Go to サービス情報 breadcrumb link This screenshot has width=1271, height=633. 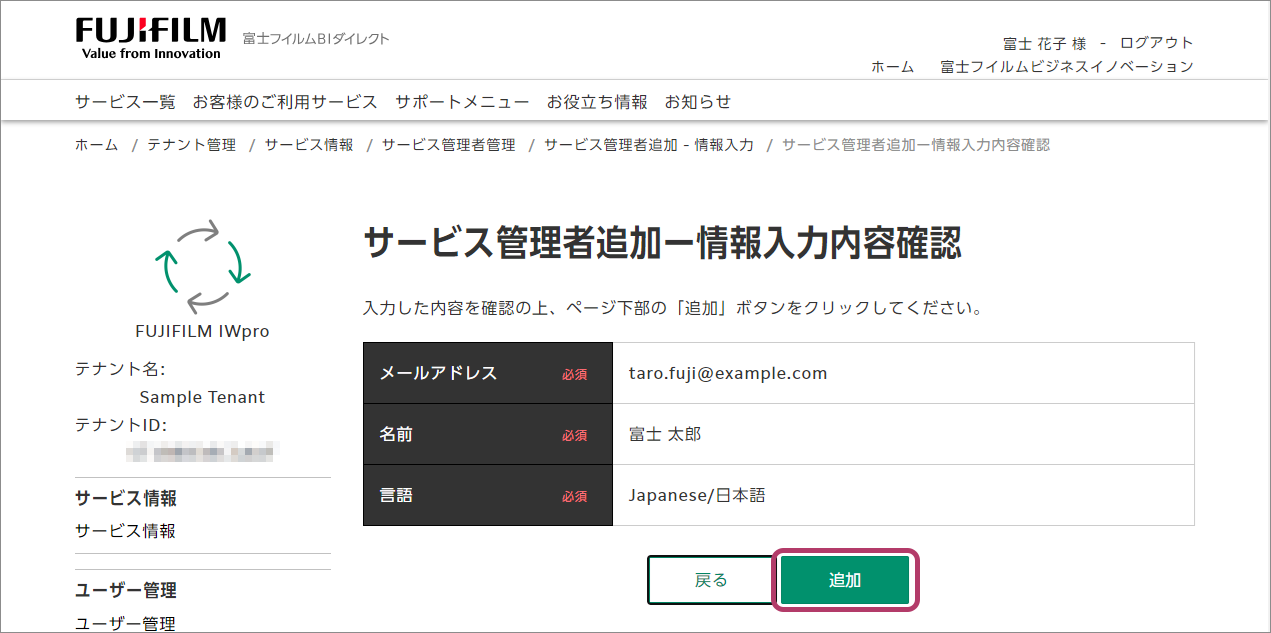coord(309,145)
